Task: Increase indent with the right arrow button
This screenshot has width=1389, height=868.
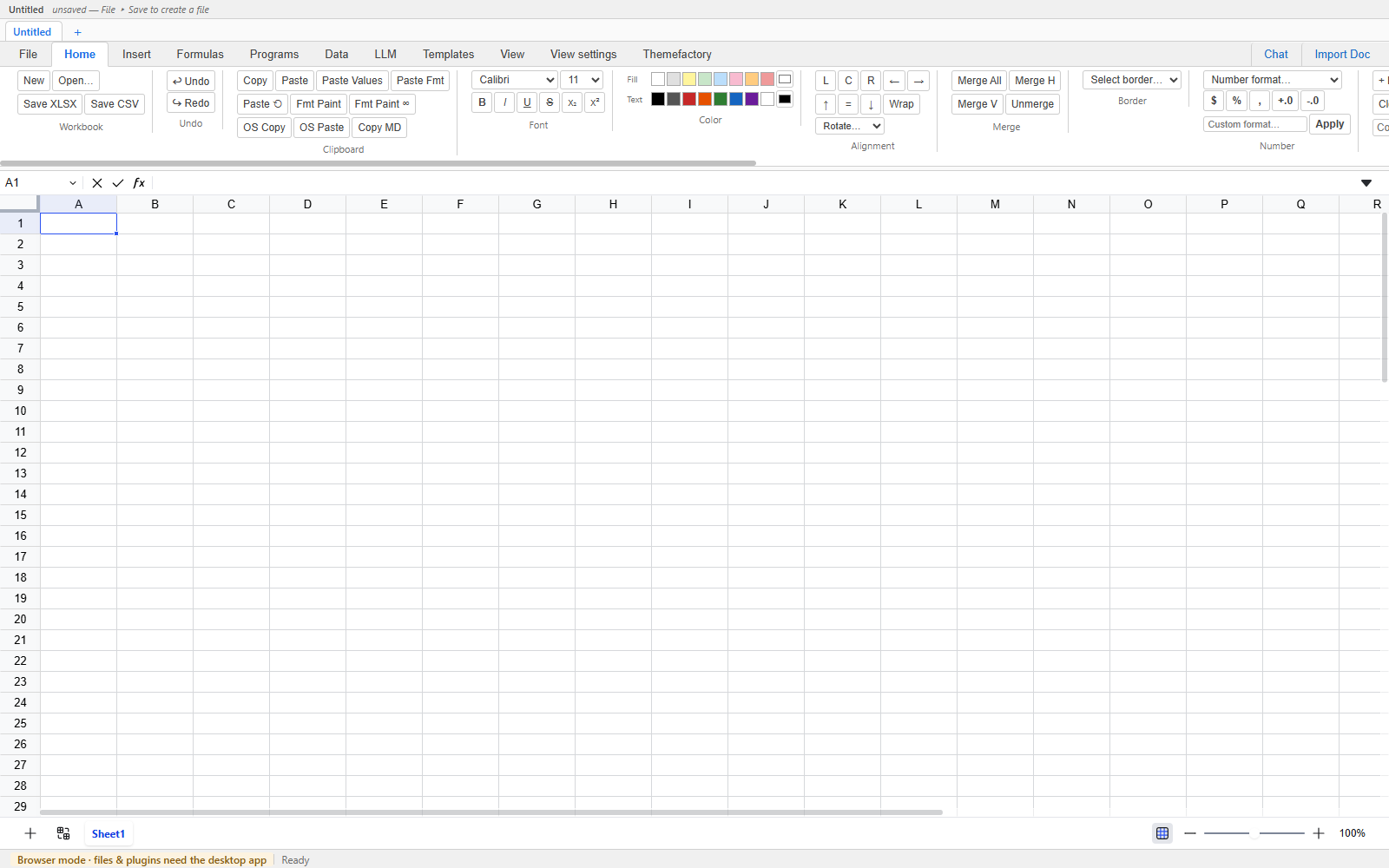Action: click(918, 81)
